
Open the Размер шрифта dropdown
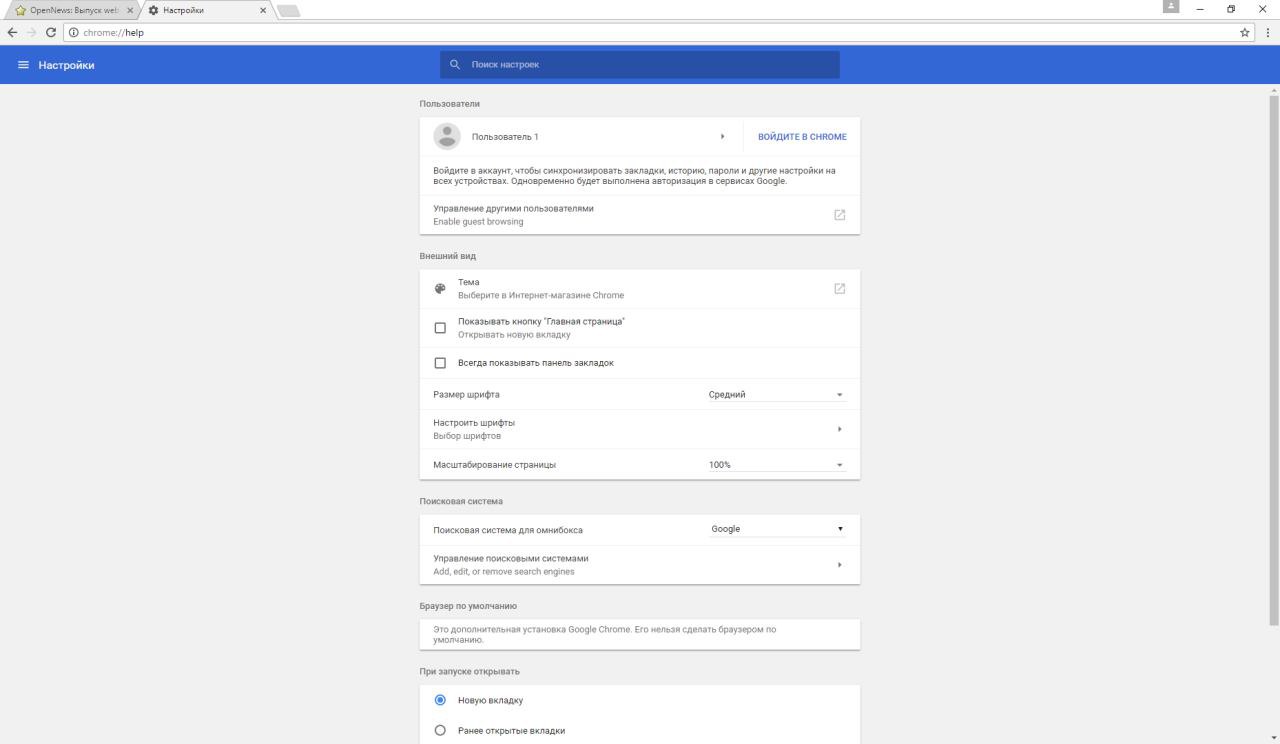pyautogui.click(x=776, y=394)
